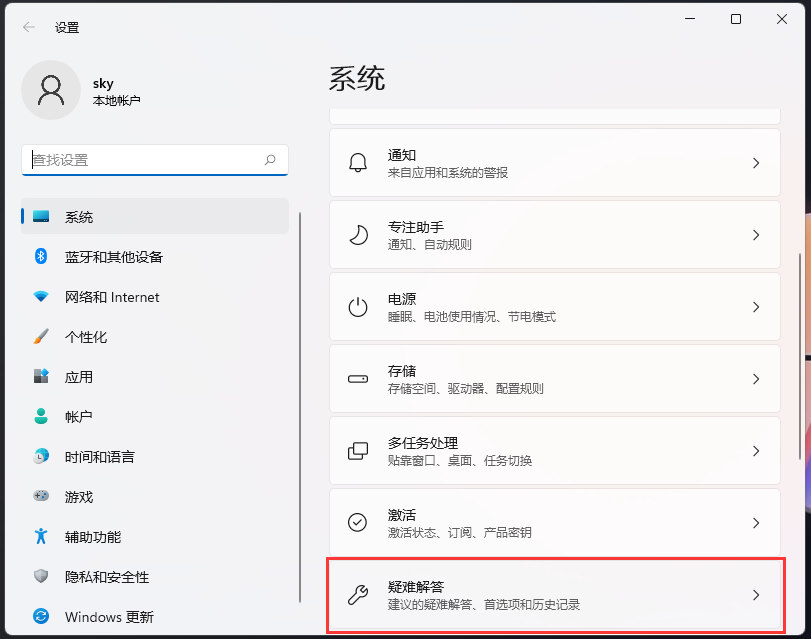Click the power icon beside 电源

click(x=356, y=306)
